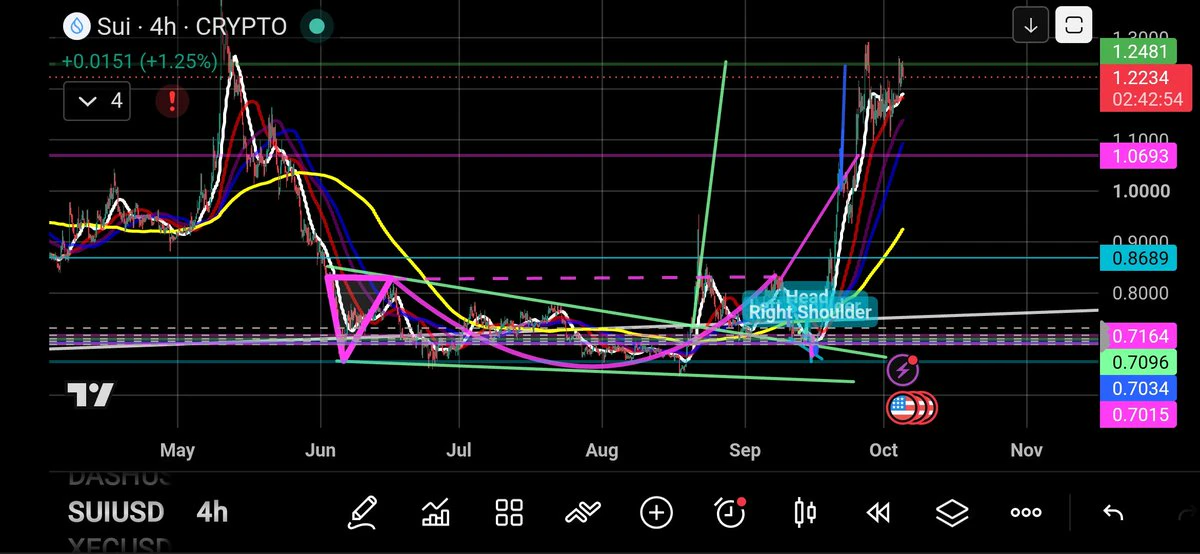Screen dimensions: 1200x554
Task: Click the Right Shoulder pattern label
Action: point(810,312)
